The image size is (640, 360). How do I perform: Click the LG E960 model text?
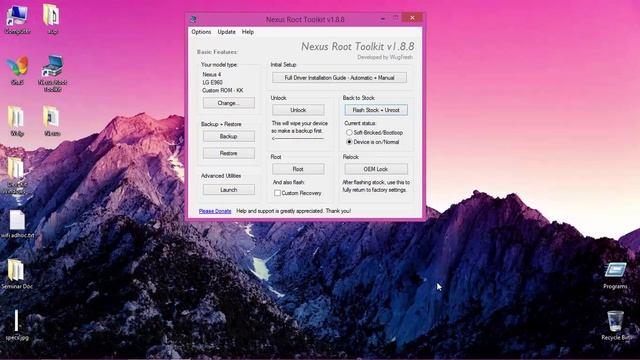point(212,82)
